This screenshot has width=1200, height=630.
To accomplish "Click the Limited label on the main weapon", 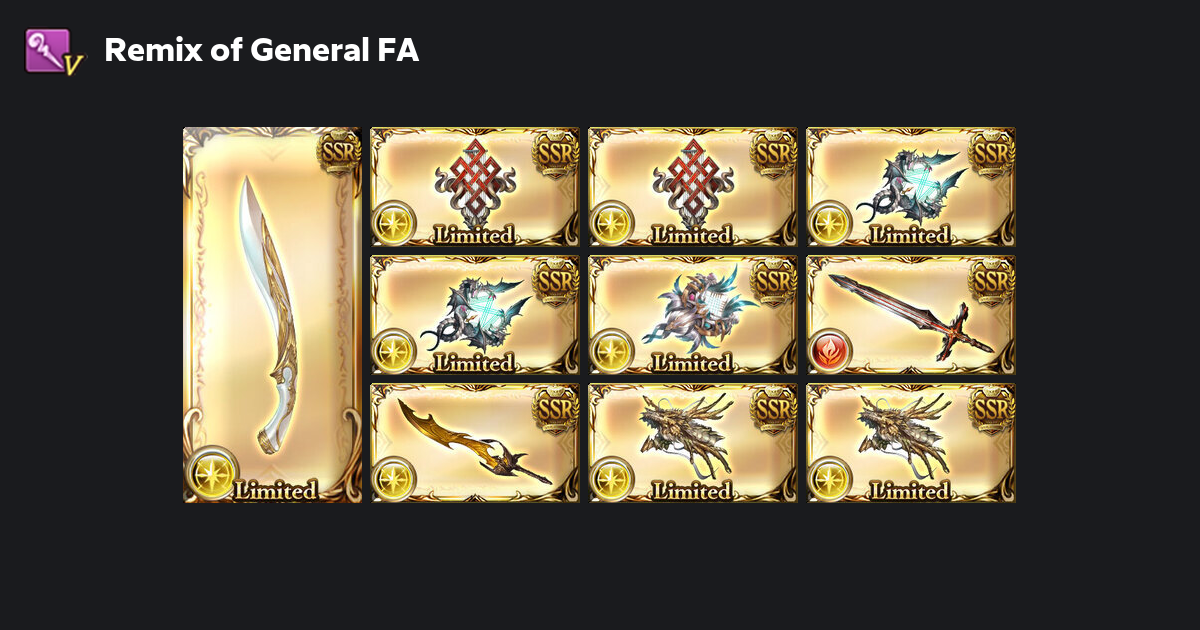I will point(275,490).
